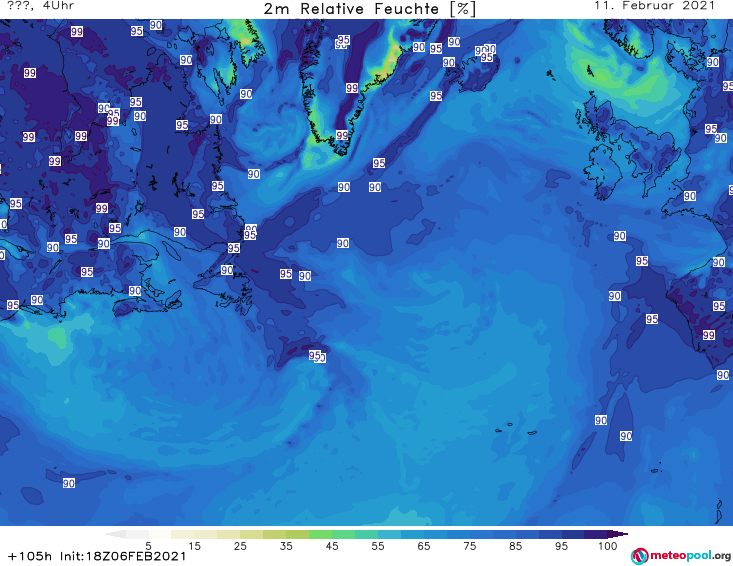733x566 pixels.
Task: Click the color scale tick label '45'
Action: (332, 546)
